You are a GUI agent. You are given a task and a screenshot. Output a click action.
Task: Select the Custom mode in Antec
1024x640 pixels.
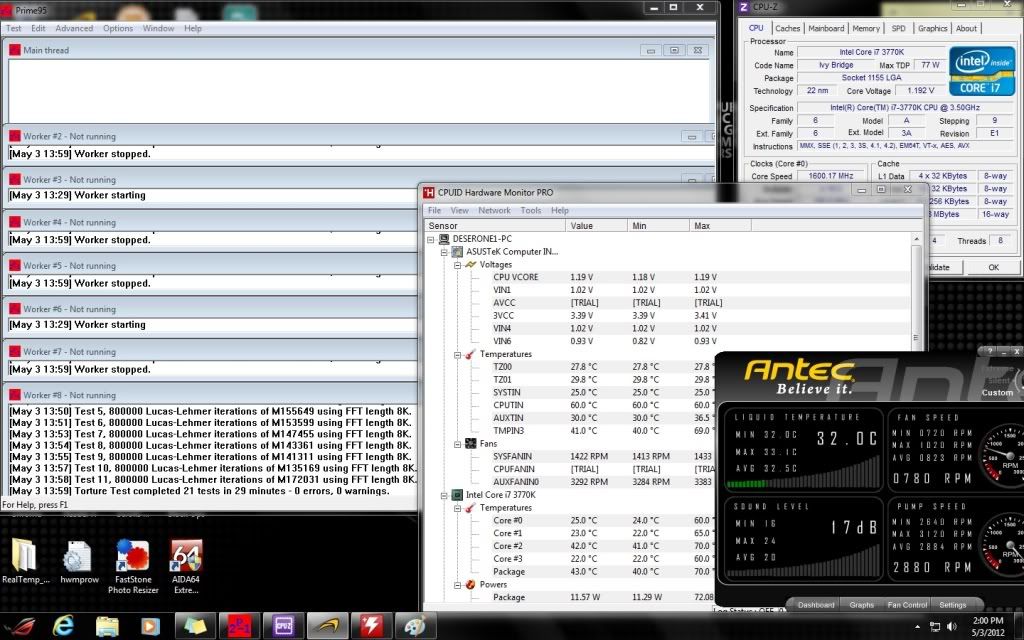(x=997, y=392)
